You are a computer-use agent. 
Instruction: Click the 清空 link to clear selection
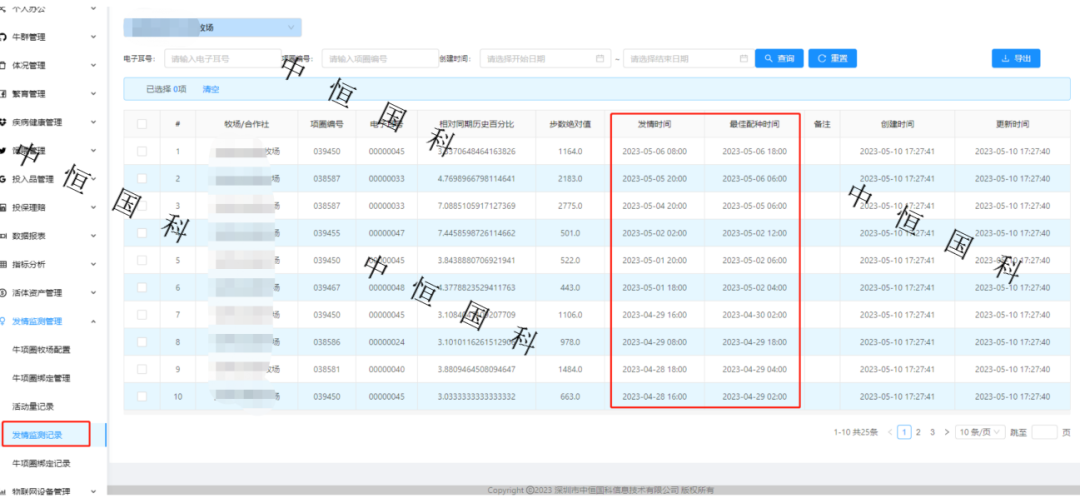click(x=211, y=89)
